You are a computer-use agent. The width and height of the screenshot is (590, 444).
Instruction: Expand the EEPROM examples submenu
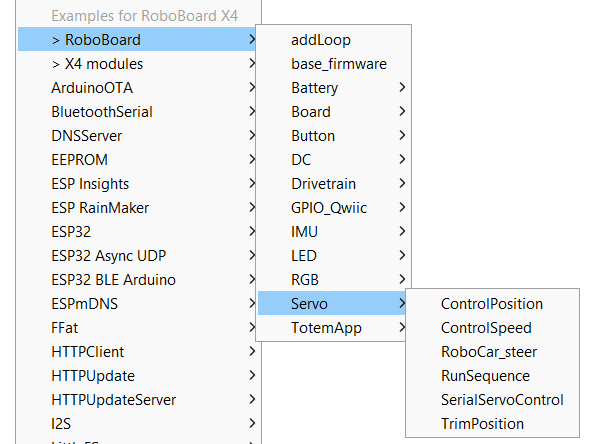pyautogui.click(x=138, y=160)
